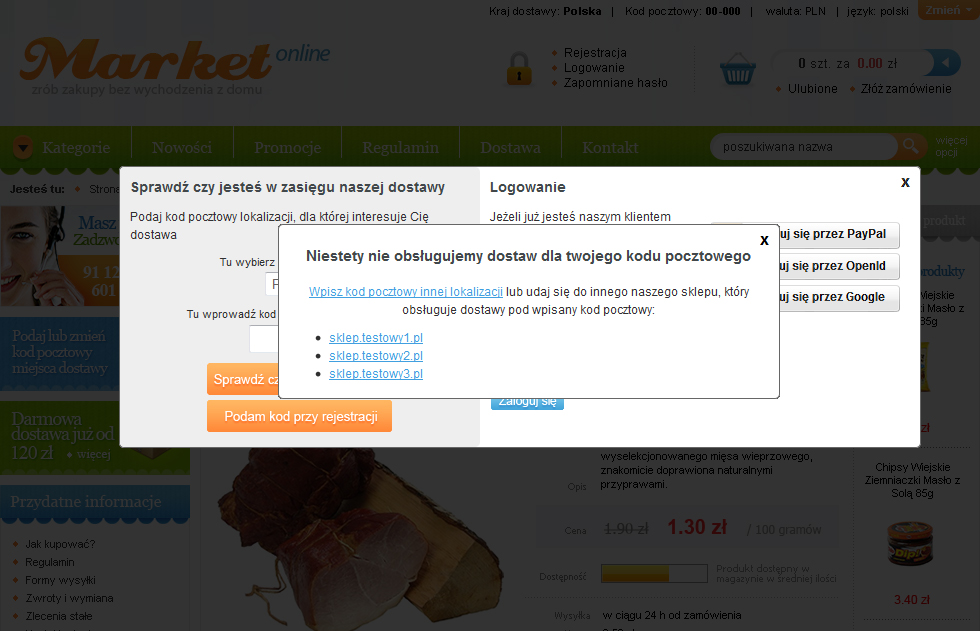Click the product availability bar
This screenshot has height=631, width=980.
tap(654, 574)
